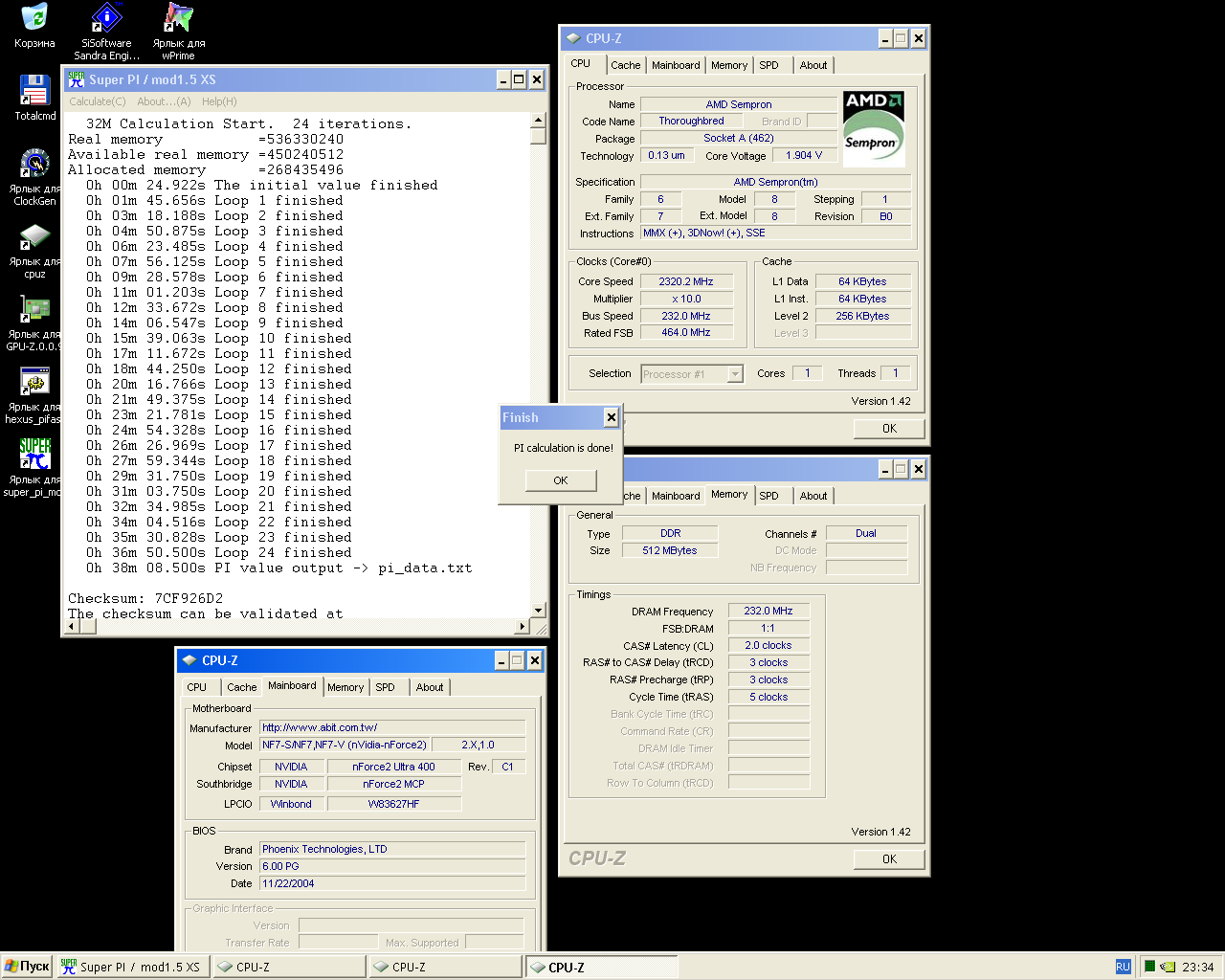Screen dimensions: 1225x980
Task: Activate Super PI taskbar button
Action: [133, 967]
